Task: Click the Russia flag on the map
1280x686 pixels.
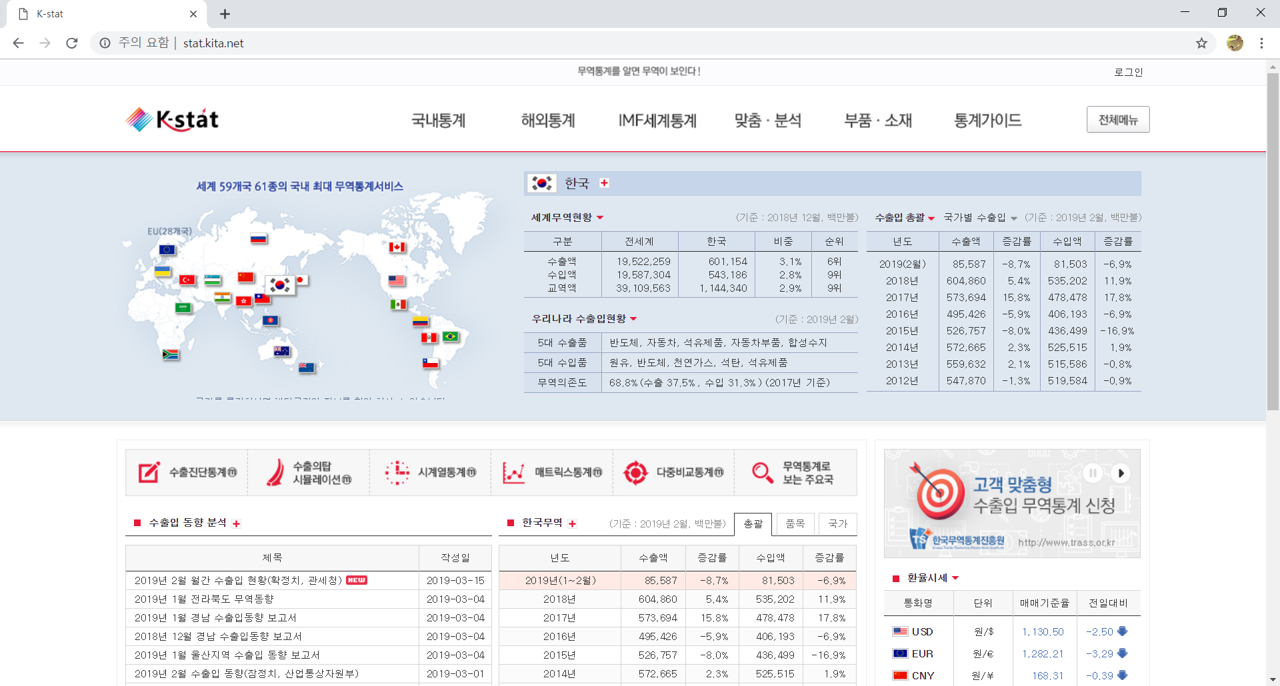Action: coord(259,239)
